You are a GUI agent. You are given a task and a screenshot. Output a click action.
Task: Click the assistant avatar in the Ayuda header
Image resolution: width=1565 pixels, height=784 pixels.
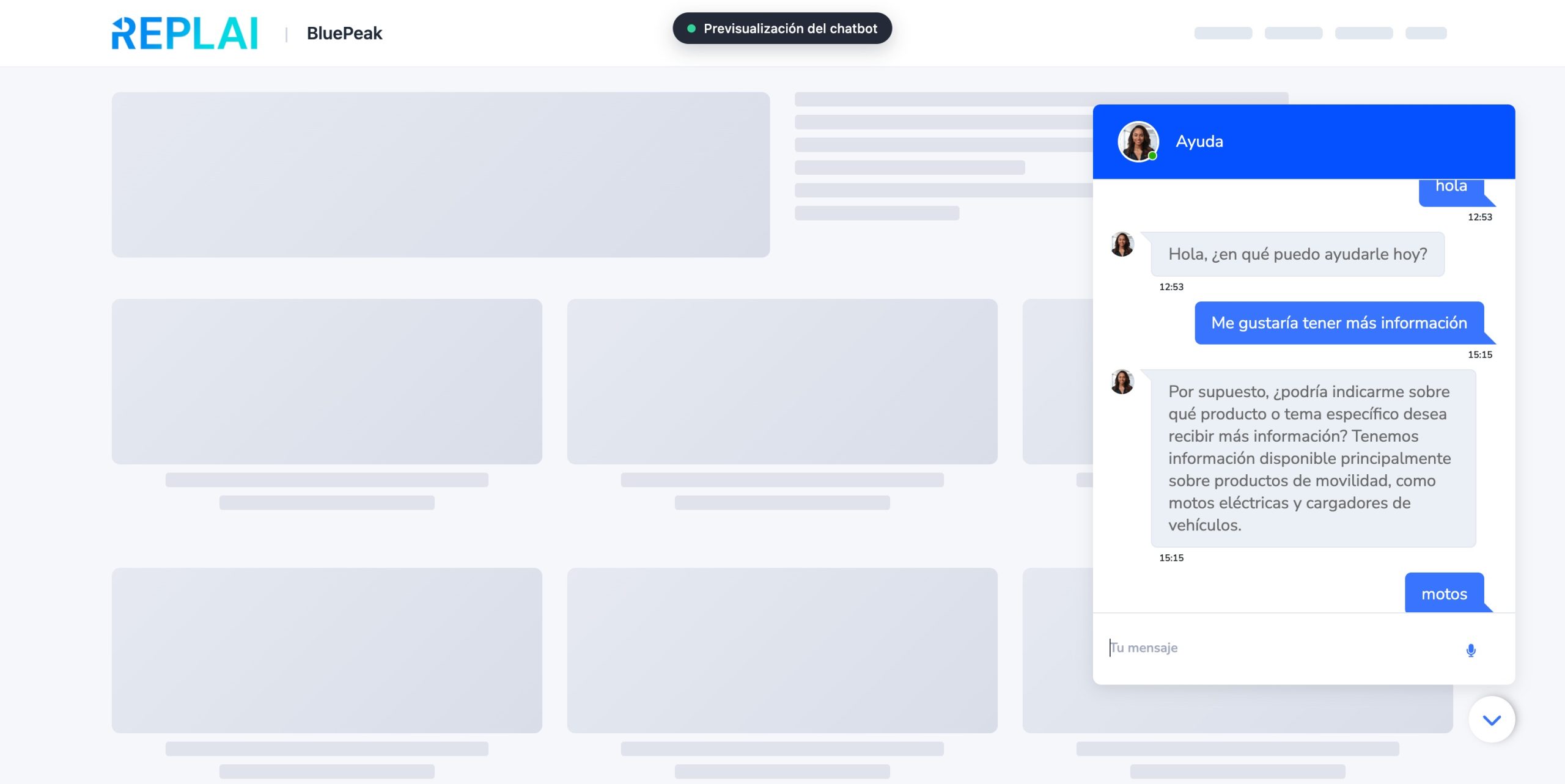click(x=1138, y=141)
